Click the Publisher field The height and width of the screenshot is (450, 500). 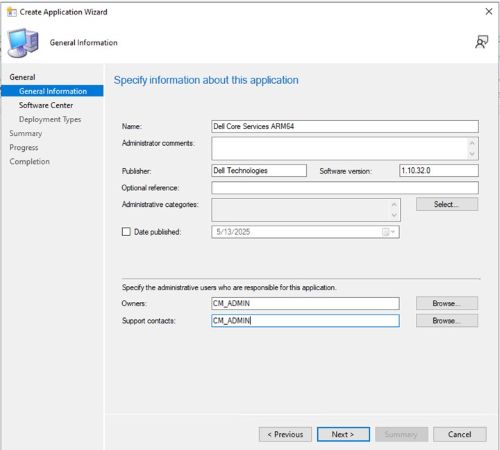pos(259,170)
